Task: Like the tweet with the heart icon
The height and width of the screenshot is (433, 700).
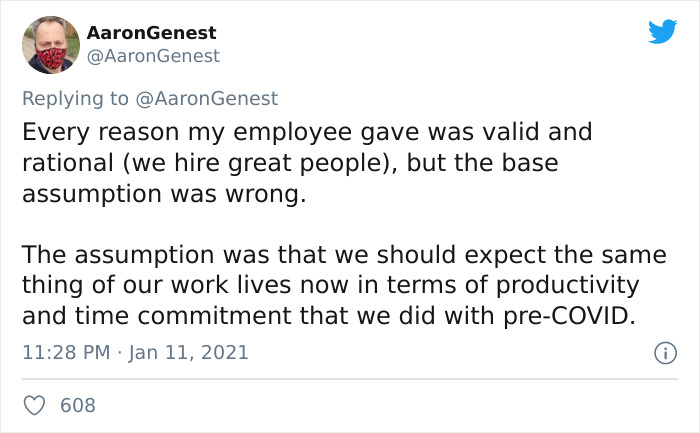Action: [34, 405]
